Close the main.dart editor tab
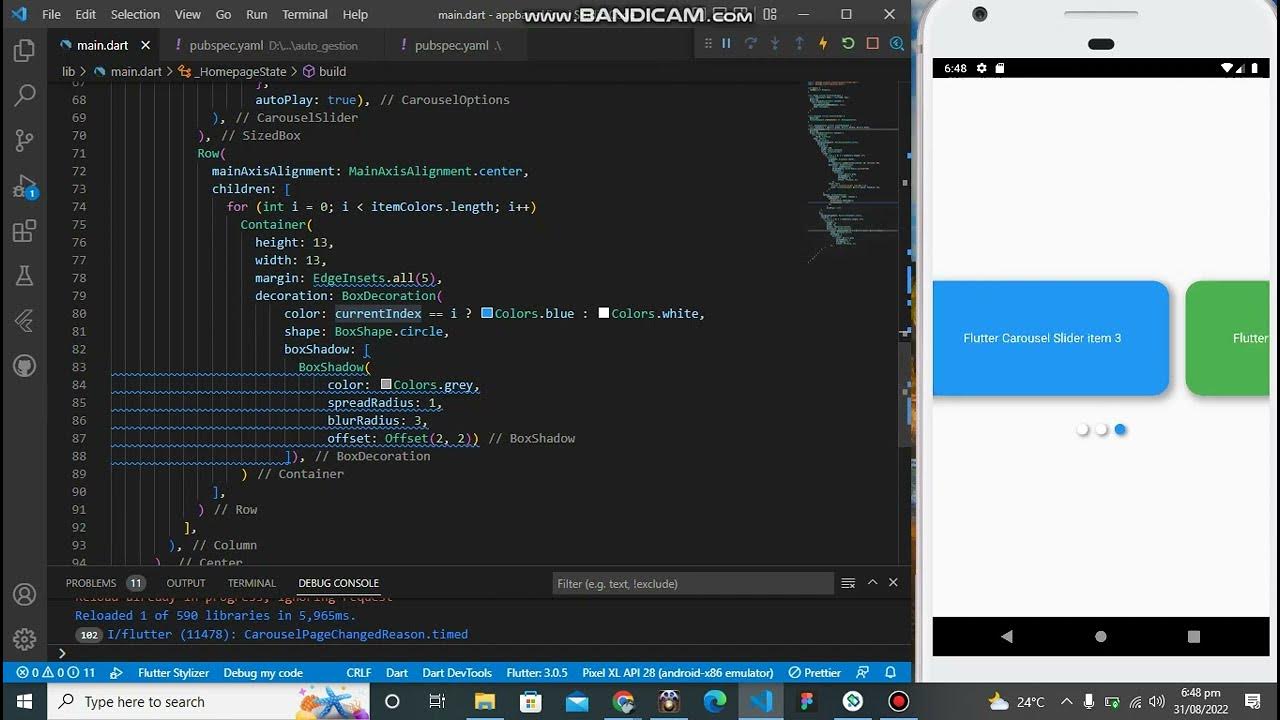Viewport: 1280px width, 720px height. point(145,46)
